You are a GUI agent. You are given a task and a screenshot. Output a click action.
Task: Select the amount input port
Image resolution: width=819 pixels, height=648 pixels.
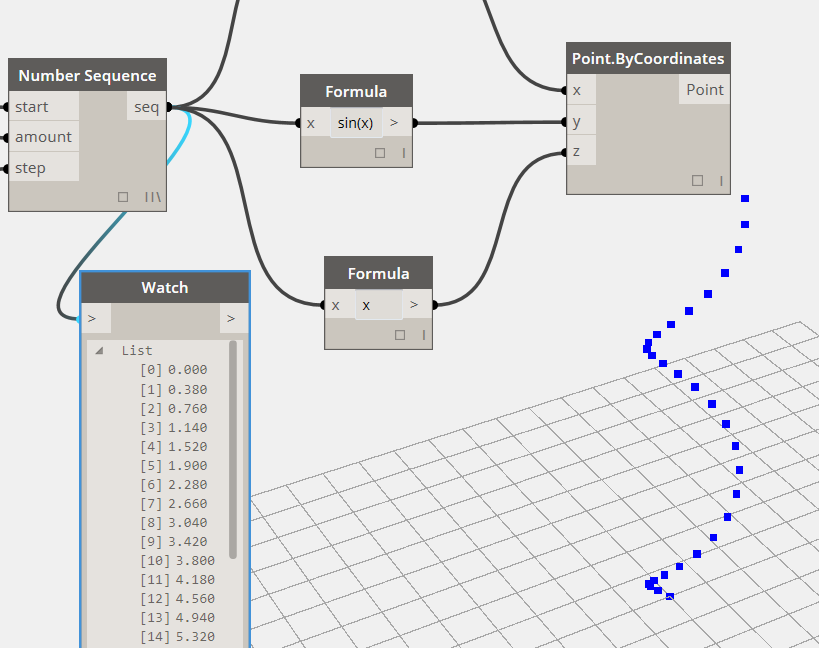(44, 137)
